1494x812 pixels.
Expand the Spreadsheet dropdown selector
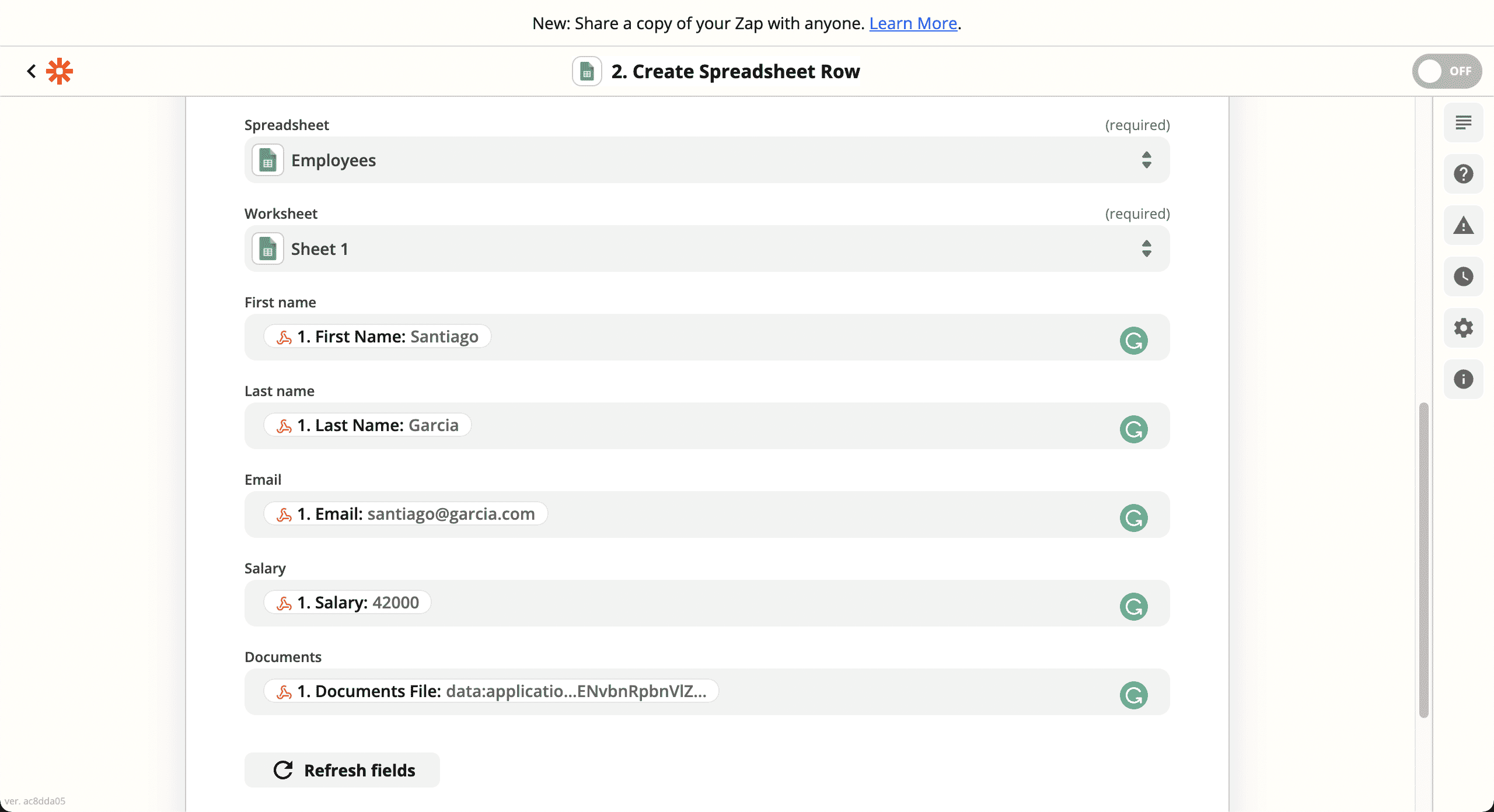pyautogui.click(x=1148, y=159)
